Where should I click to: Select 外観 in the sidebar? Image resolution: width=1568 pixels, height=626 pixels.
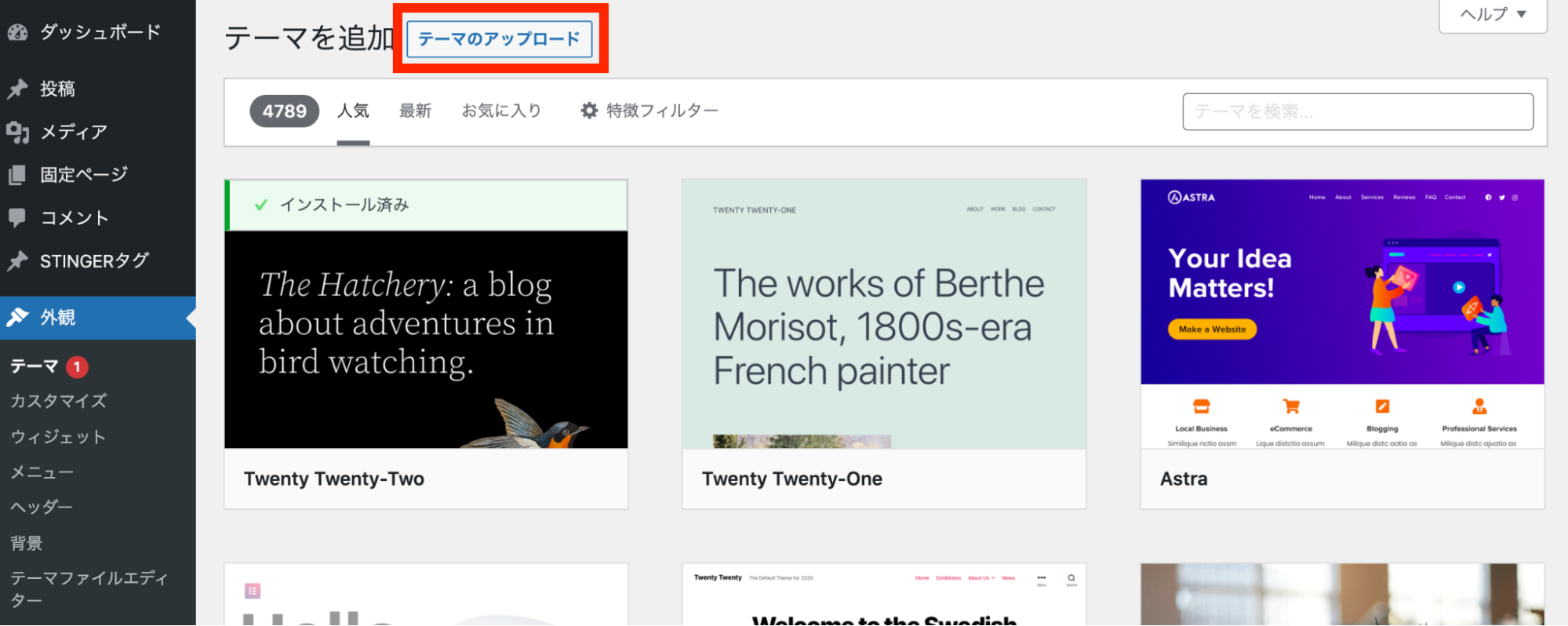click(98, 317)
